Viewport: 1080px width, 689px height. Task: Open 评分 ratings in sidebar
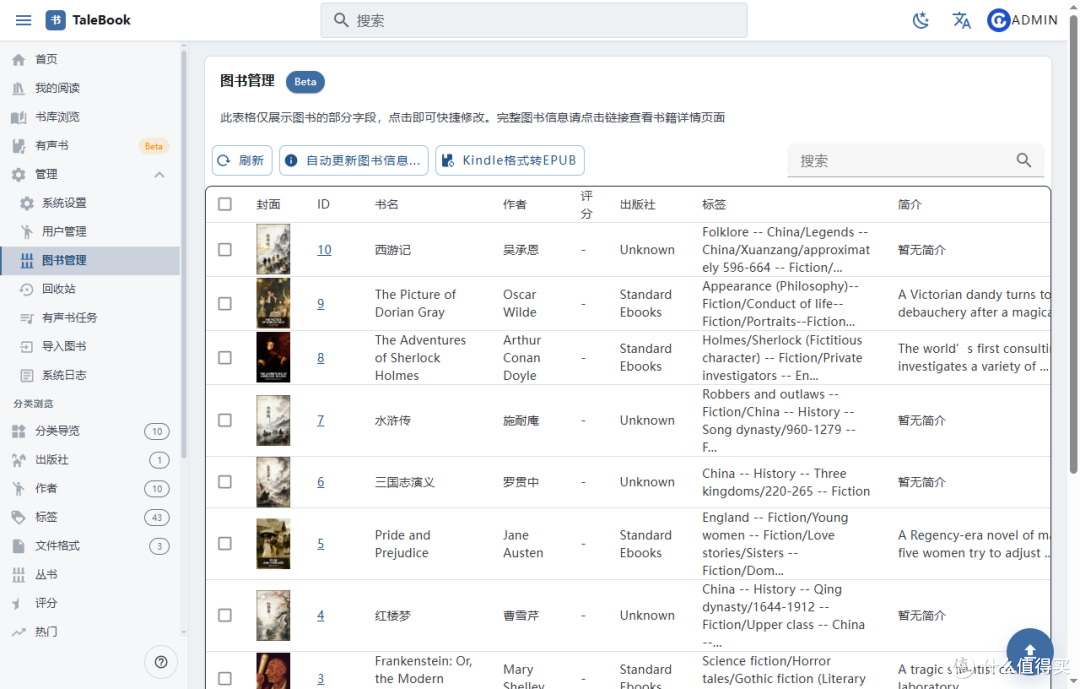pos(90,604)
